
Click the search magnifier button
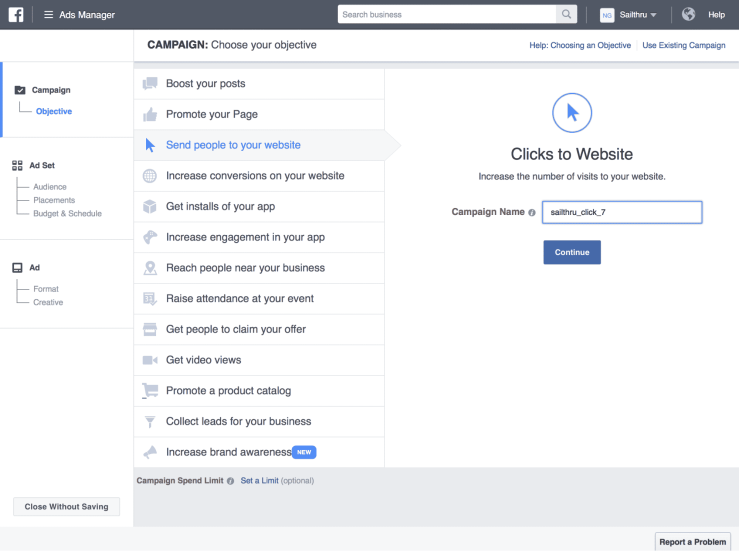(x=567, y=15)
